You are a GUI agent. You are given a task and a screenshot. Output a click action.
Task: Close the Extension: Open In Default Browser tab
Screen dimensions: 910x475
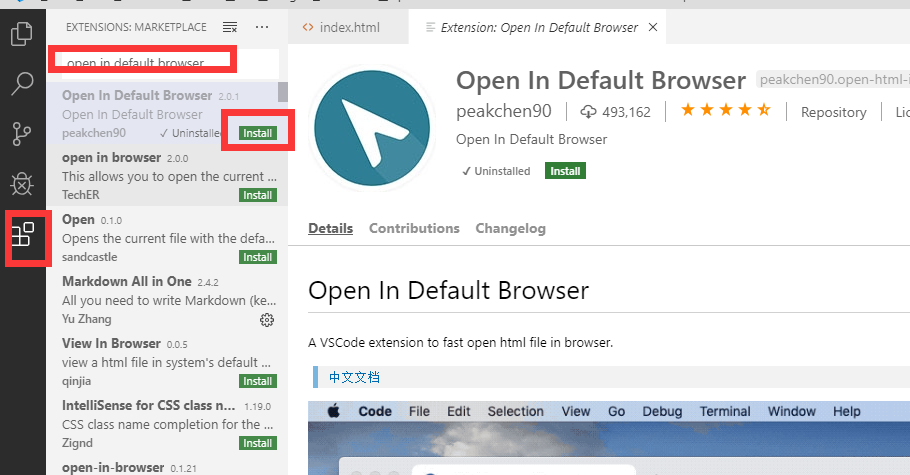click(653, 27)
